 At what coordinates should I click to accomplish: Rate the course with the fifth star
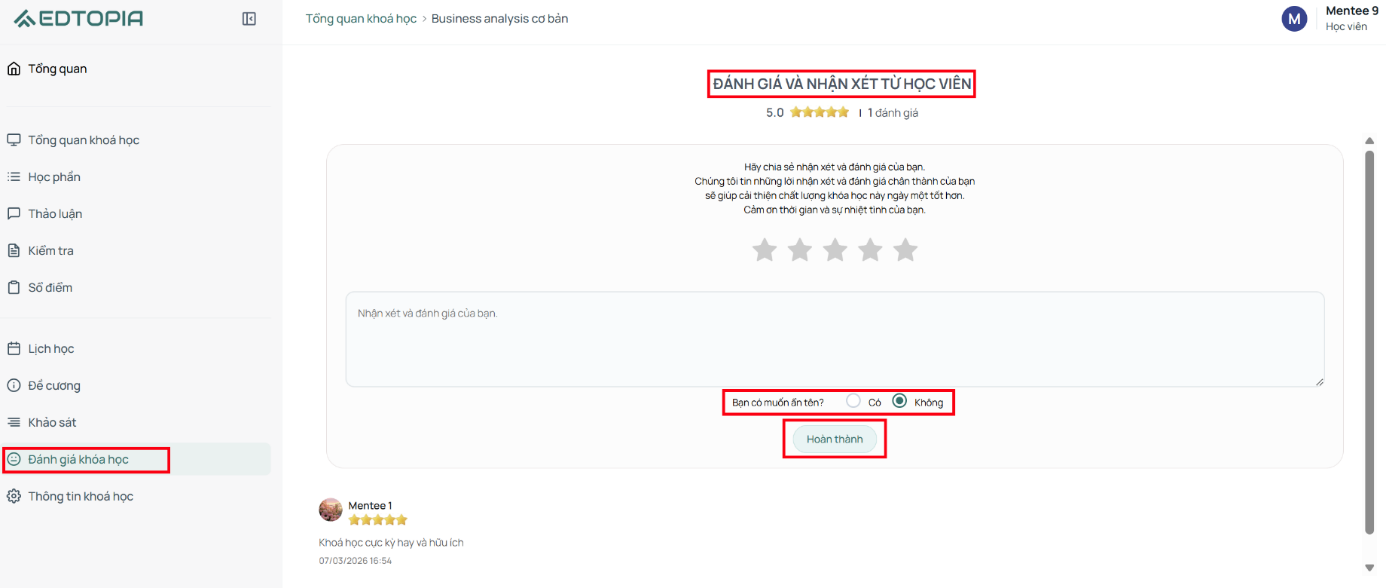tap(905, 250)
